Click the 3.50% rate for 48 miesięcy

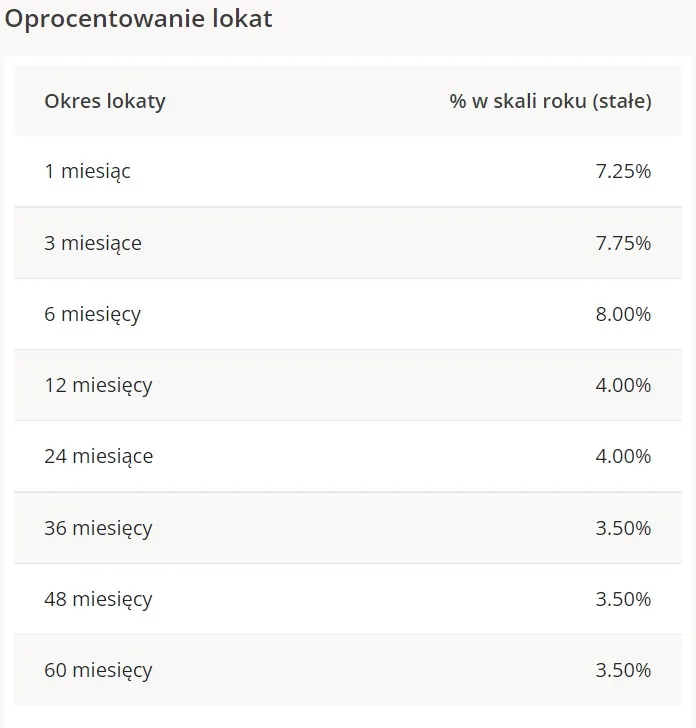(623, 599)
